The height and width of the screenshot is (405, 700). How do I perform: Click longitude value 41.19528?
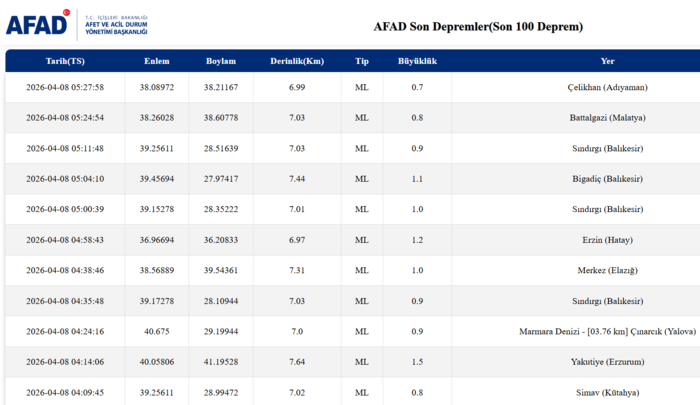pos(221,362)
